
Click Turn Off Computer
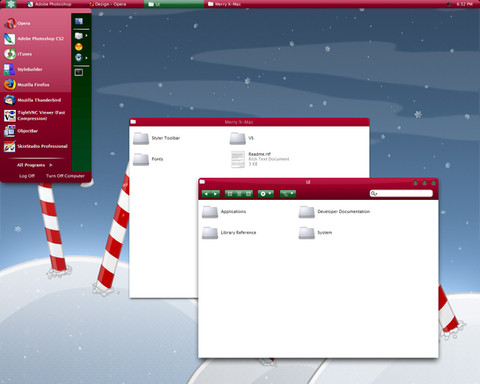(65, 176)
